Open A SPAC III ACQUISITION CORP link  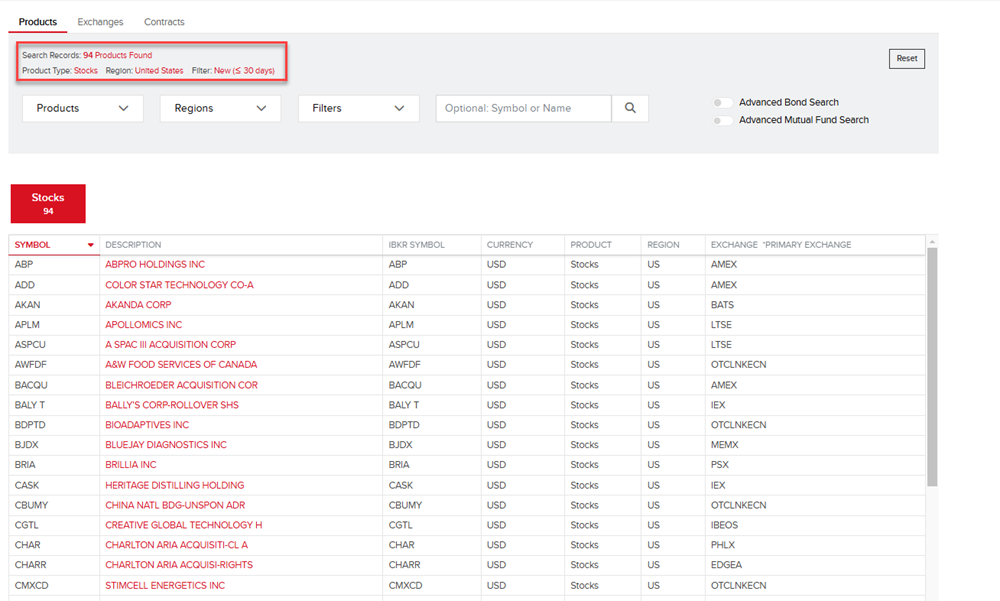[x=170, y=345]
